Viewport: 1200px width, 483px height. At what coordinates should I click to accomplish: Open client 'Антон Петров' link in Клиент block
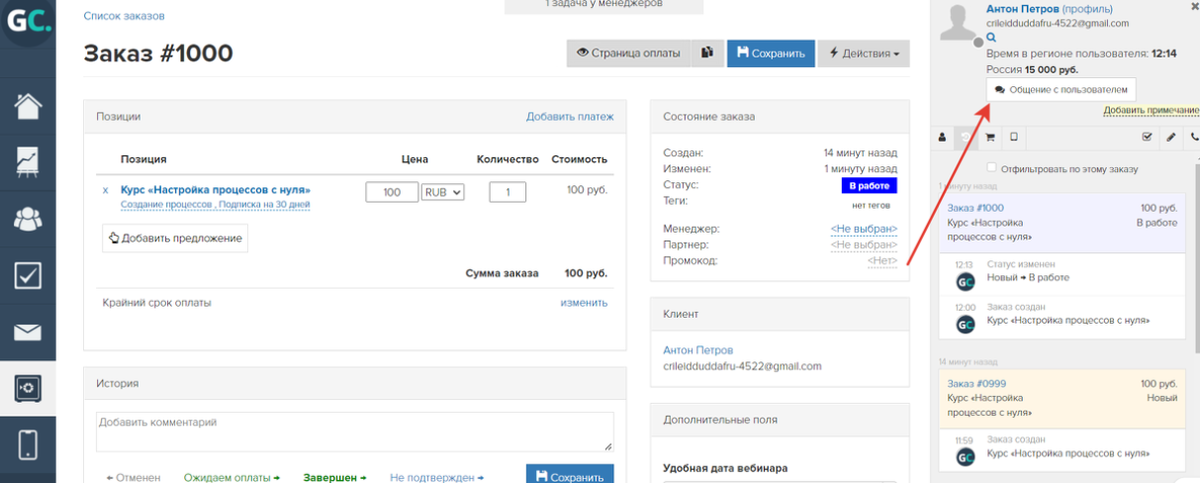pos(698,350)
